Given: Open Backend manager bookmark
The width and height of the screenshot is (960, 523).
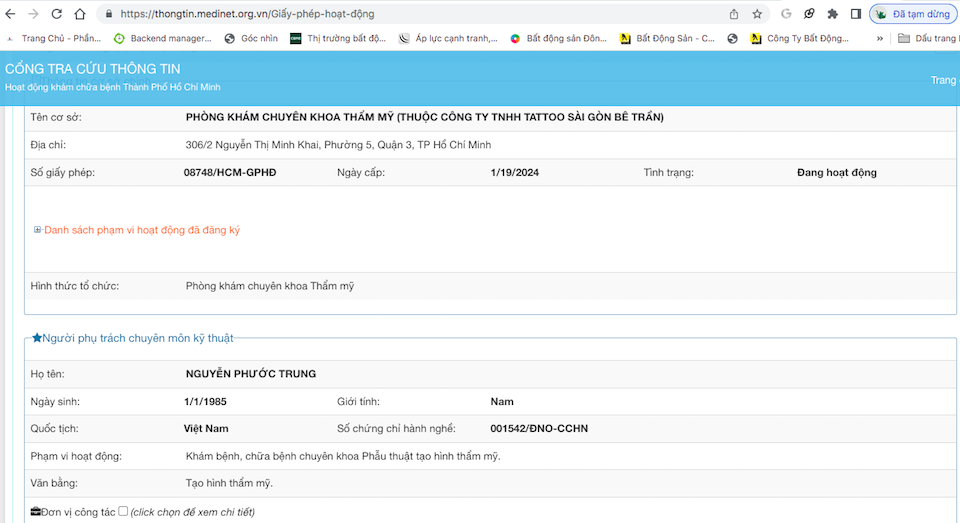Looking at the screenshot, I should point(163,38).
